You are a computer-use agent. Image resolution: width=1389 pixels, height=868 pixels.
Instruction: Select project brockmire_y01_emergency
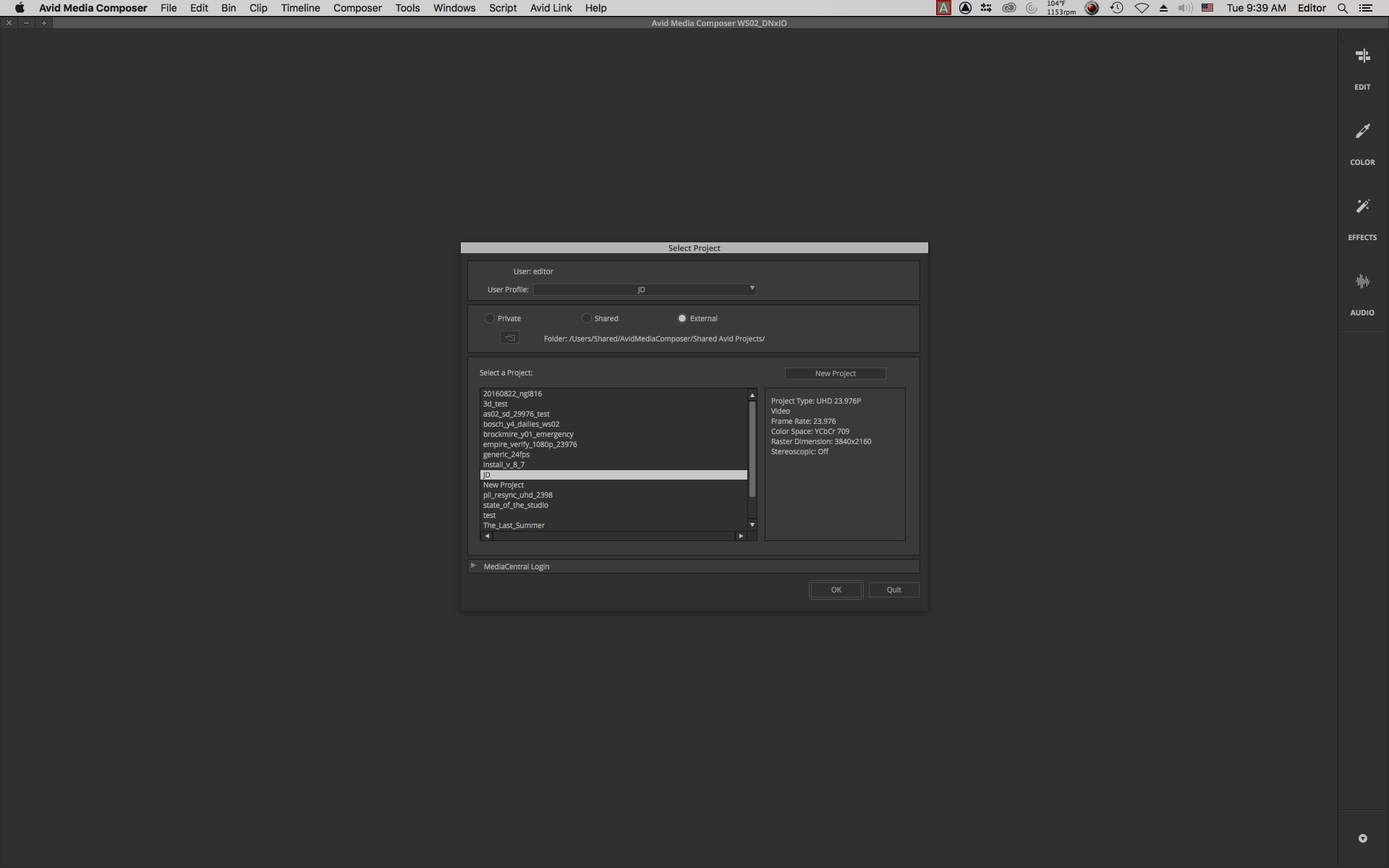coord(613,434)
